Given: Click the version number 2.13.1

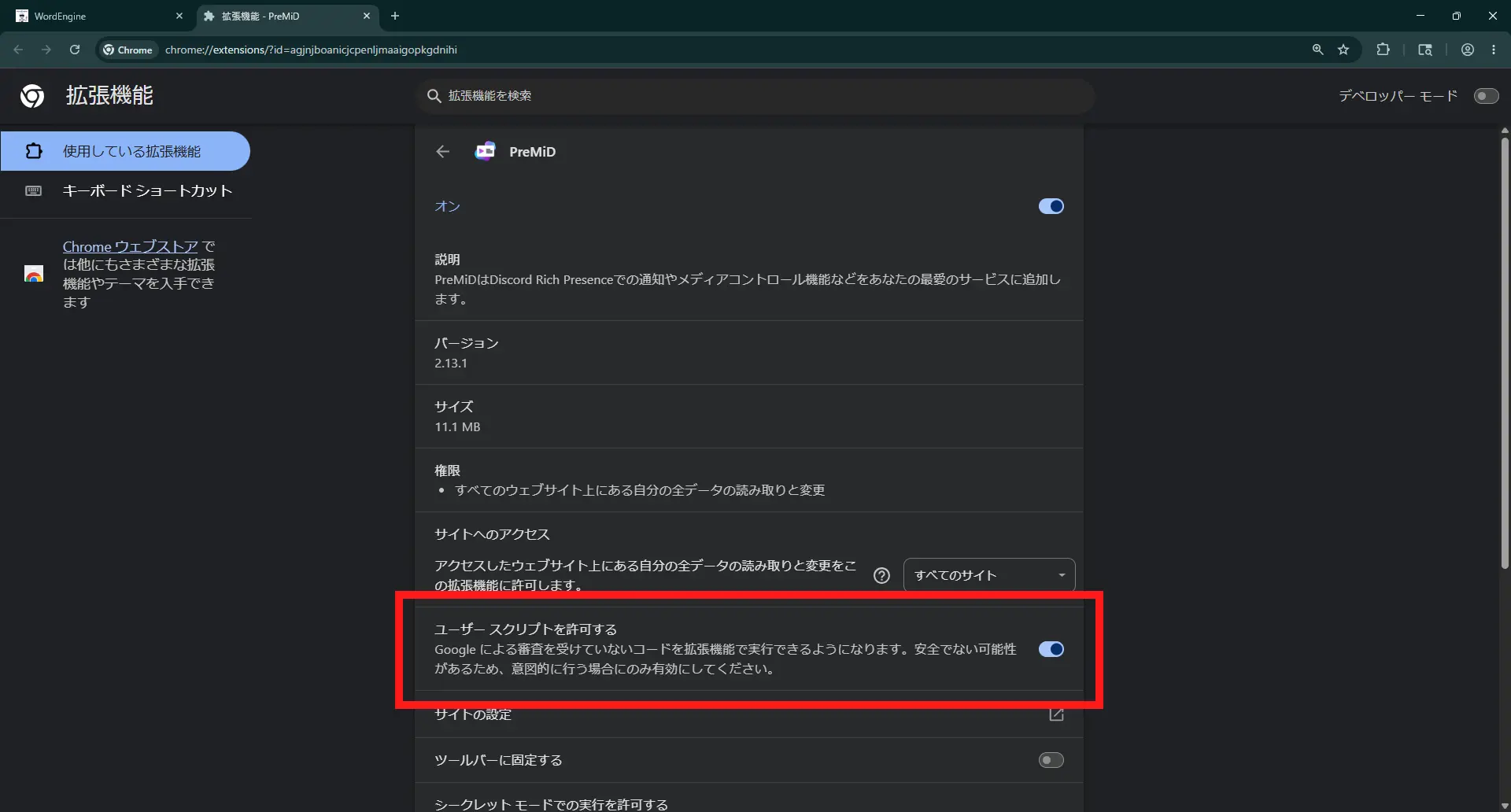Looking at the screenshot, I should tap(451, 364).
